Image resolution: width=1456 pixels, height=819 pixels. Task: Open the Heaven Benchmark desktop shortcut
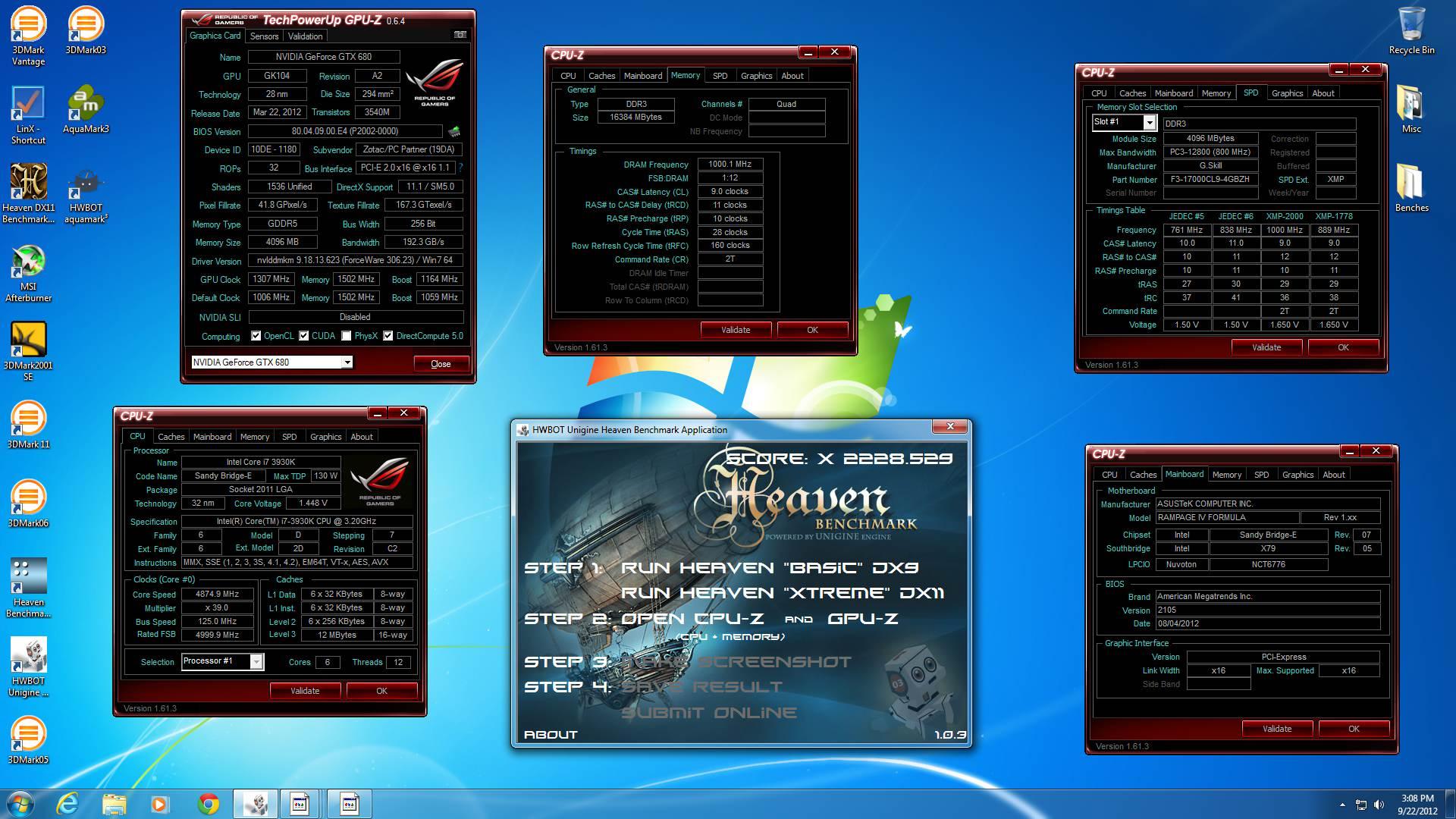click(x=28, y=588)
